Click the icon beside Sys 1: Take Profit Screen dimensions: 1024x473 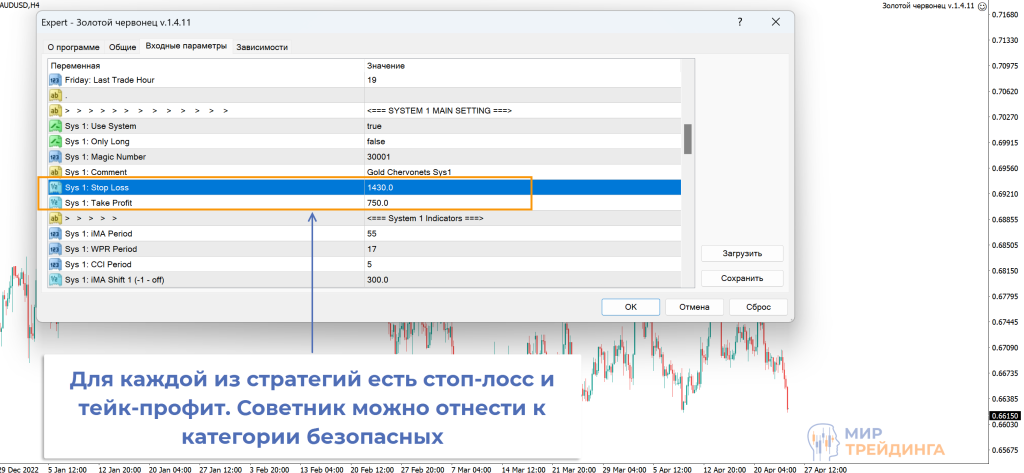pyautogui.click(x=56, y=203)
